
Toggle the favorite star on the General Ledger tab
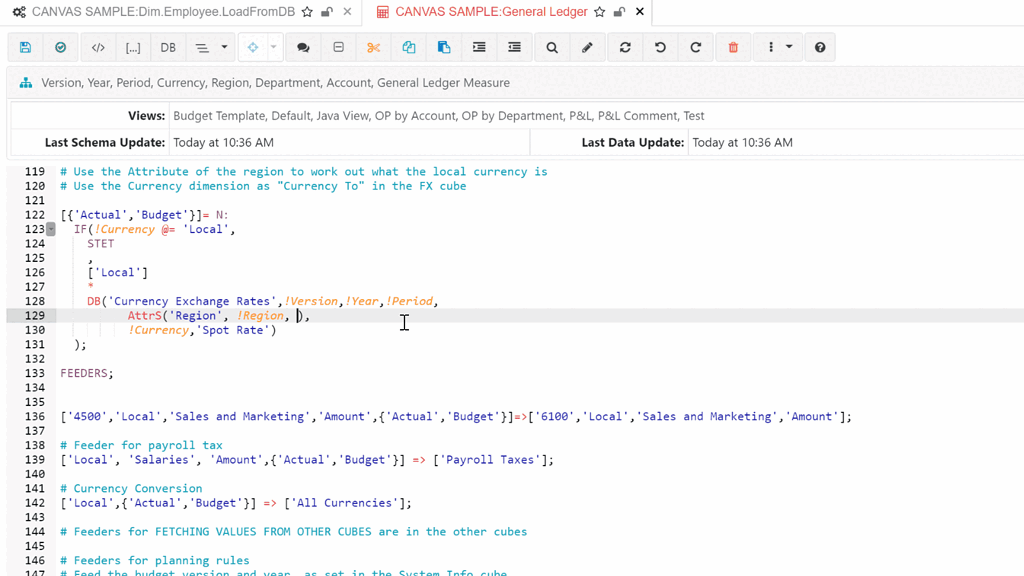(599, 13)
